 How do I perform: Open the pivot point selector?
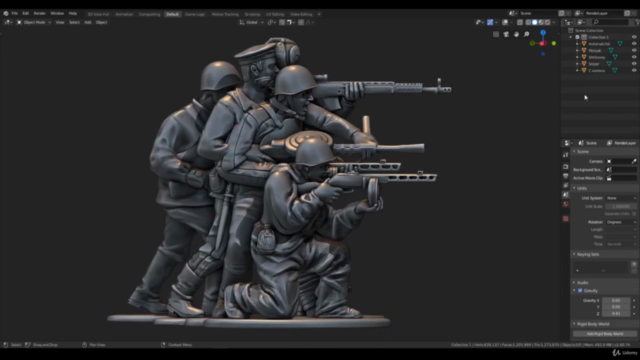(x=271, y=22)
